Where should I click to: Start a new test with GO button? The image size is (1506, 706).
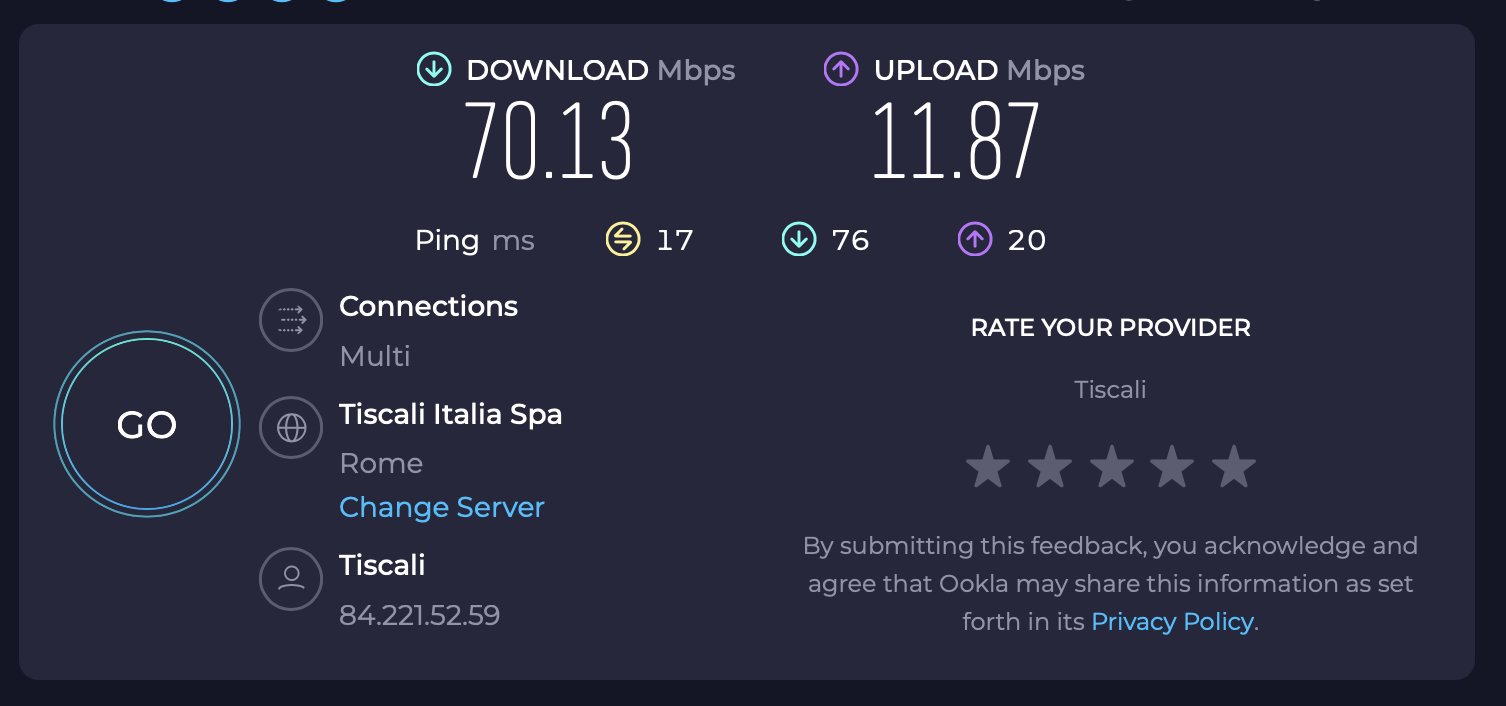click(x=147, y=424)
